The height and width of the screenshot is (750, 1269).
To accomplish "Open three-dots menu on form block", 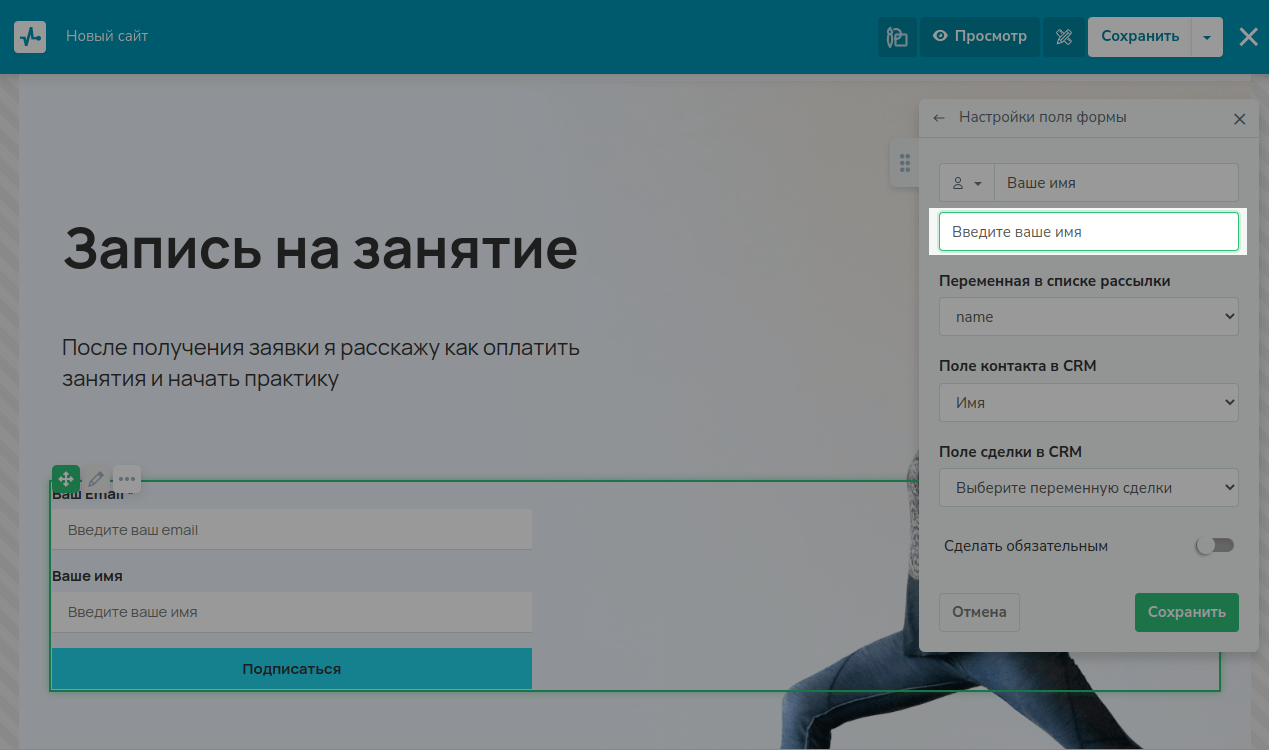I will point(127,479).
